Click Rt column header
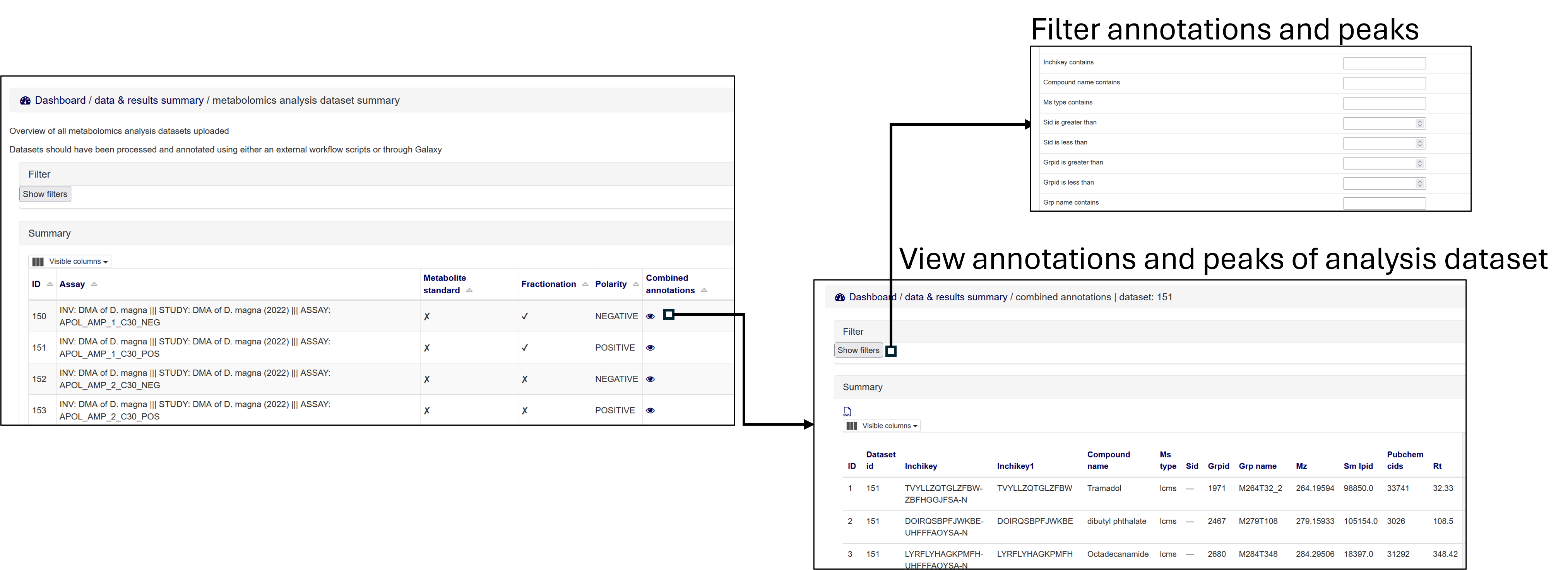Image resolution: width=1568 pixels, height=570 pixels. (x=1437, y=466)
